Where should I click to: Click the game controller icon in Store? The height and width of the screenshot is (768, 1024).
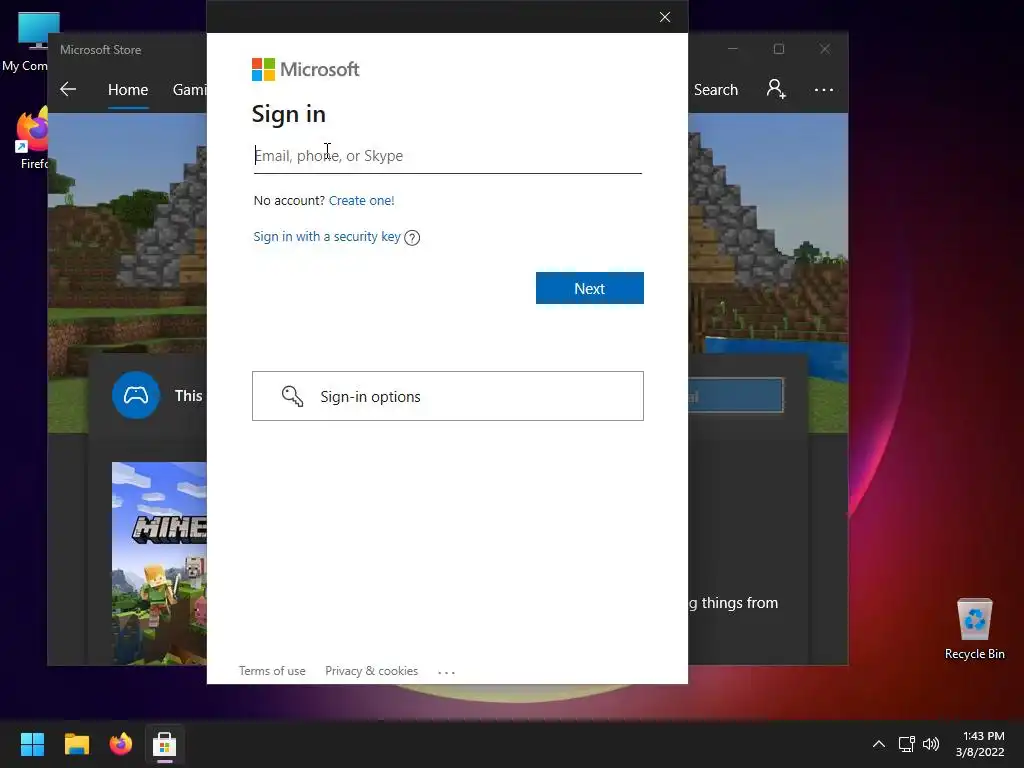[136, 395]
